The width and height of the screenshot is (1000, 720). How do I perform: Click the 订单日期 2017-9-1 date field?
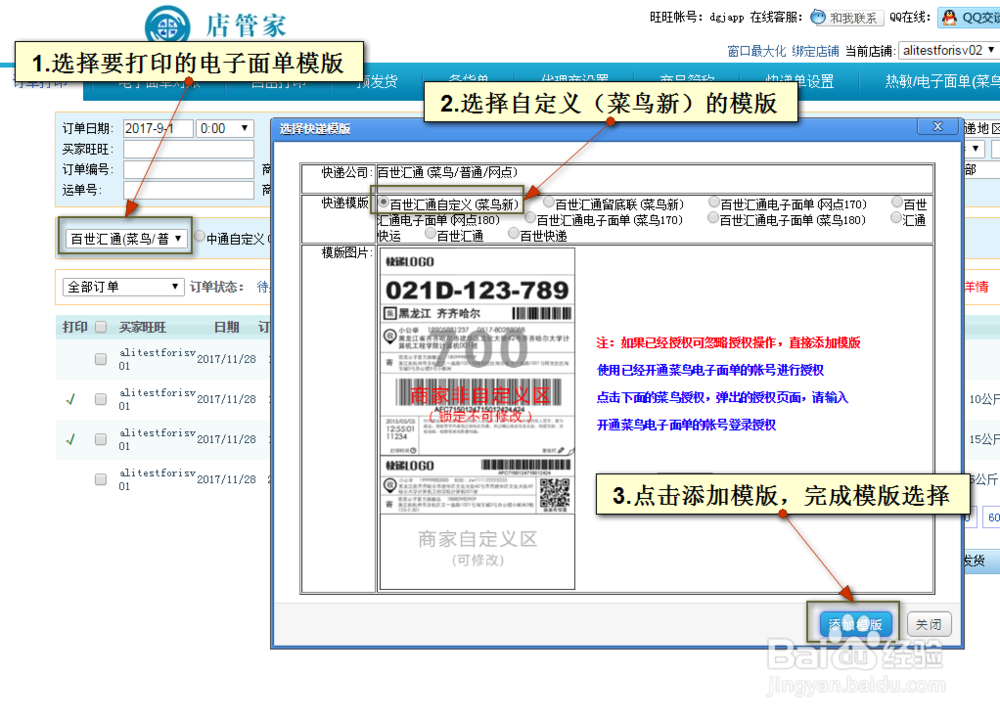(x=158, y=128)
